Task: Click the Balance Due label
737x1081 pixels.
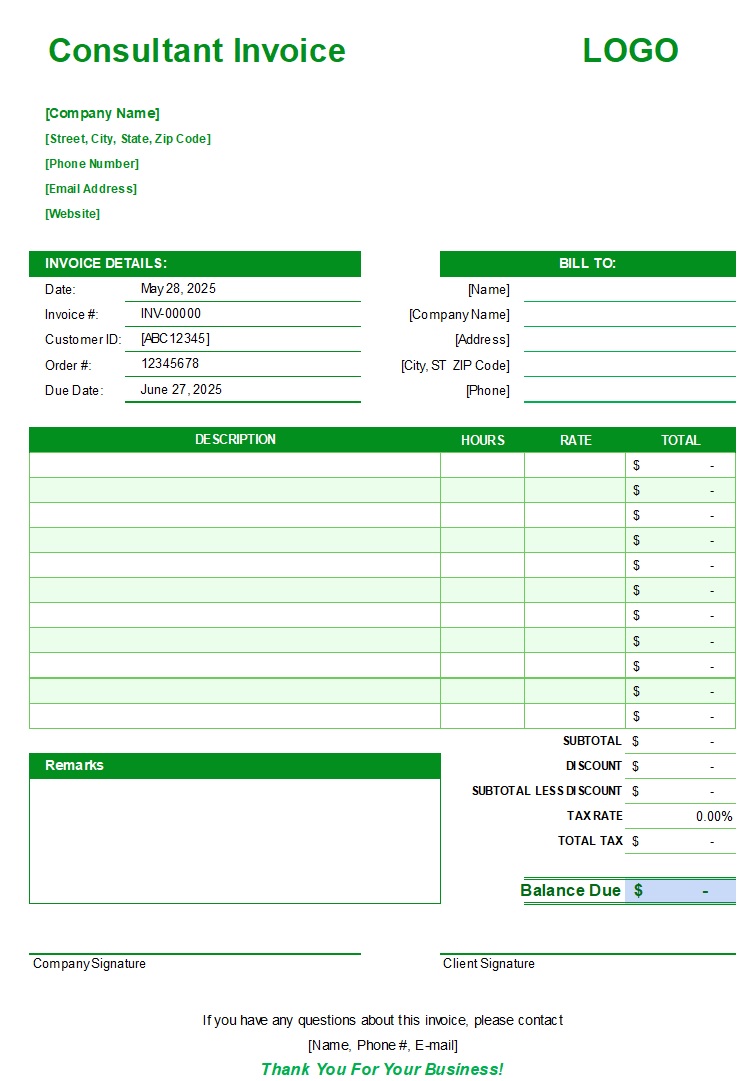Action: click(x=570, y=890)
